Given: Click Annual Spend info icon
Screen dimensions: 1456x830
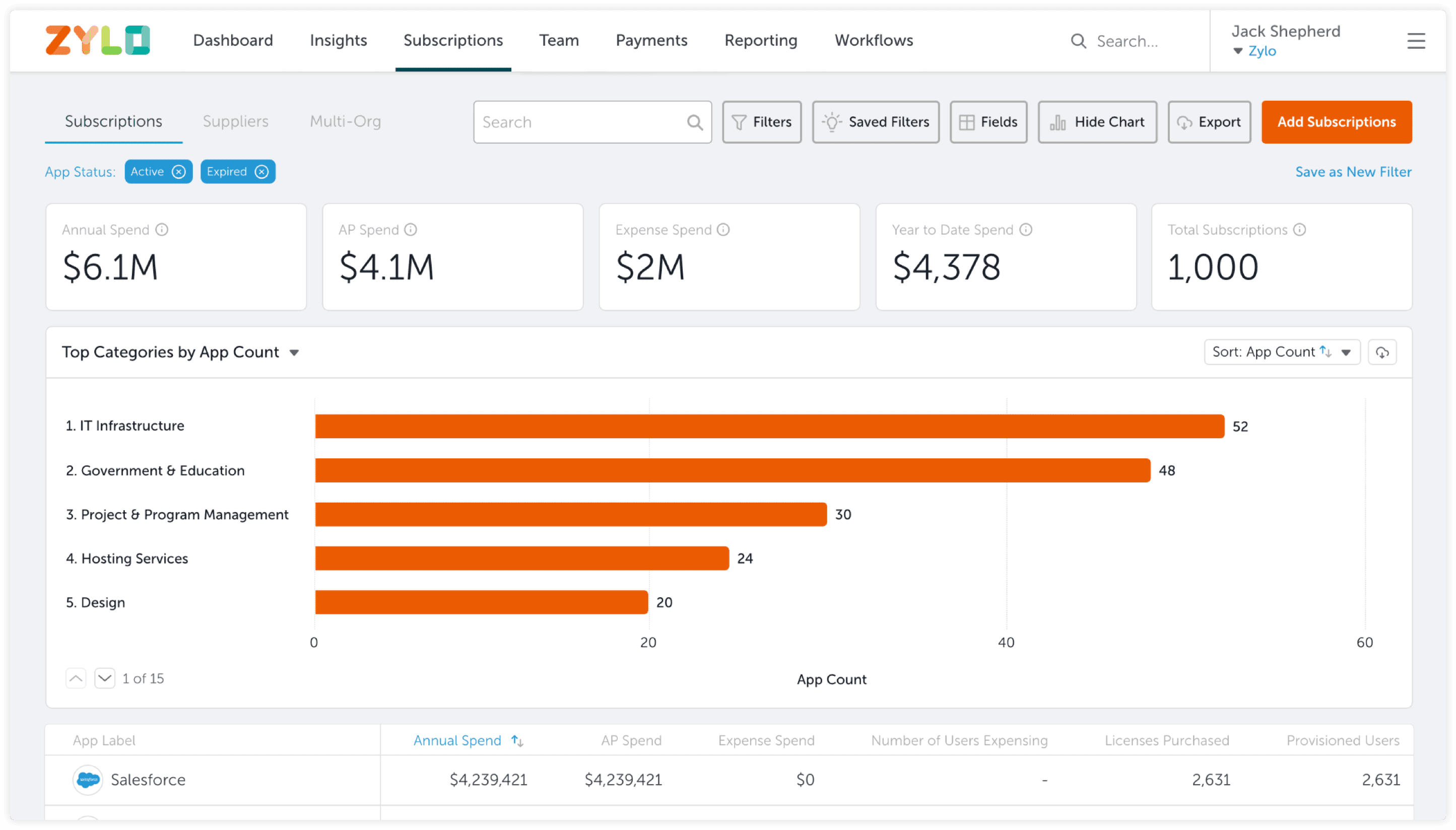Looking at the screenshot, I should click(x=162, y=230).
